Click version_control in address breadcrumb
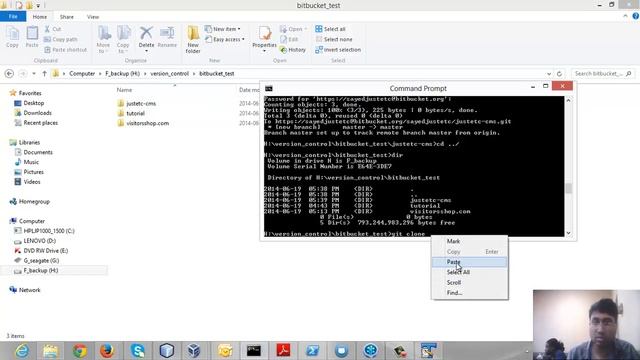 pos(169,73)
